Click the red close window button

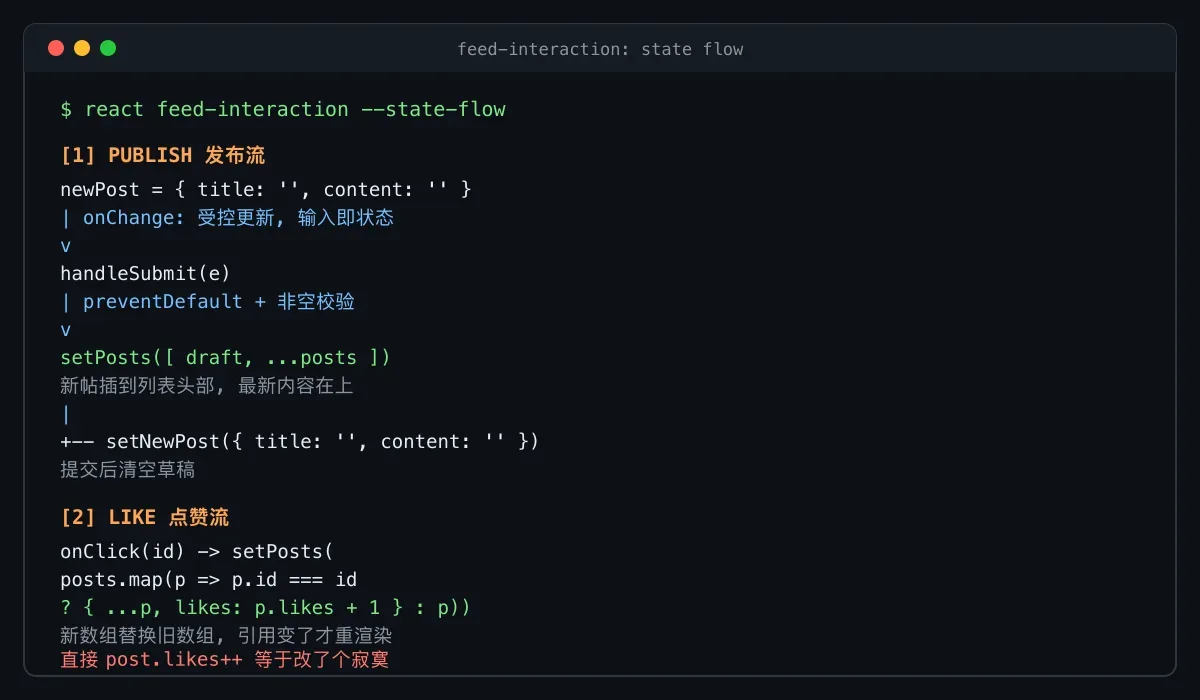coord(56,48)
